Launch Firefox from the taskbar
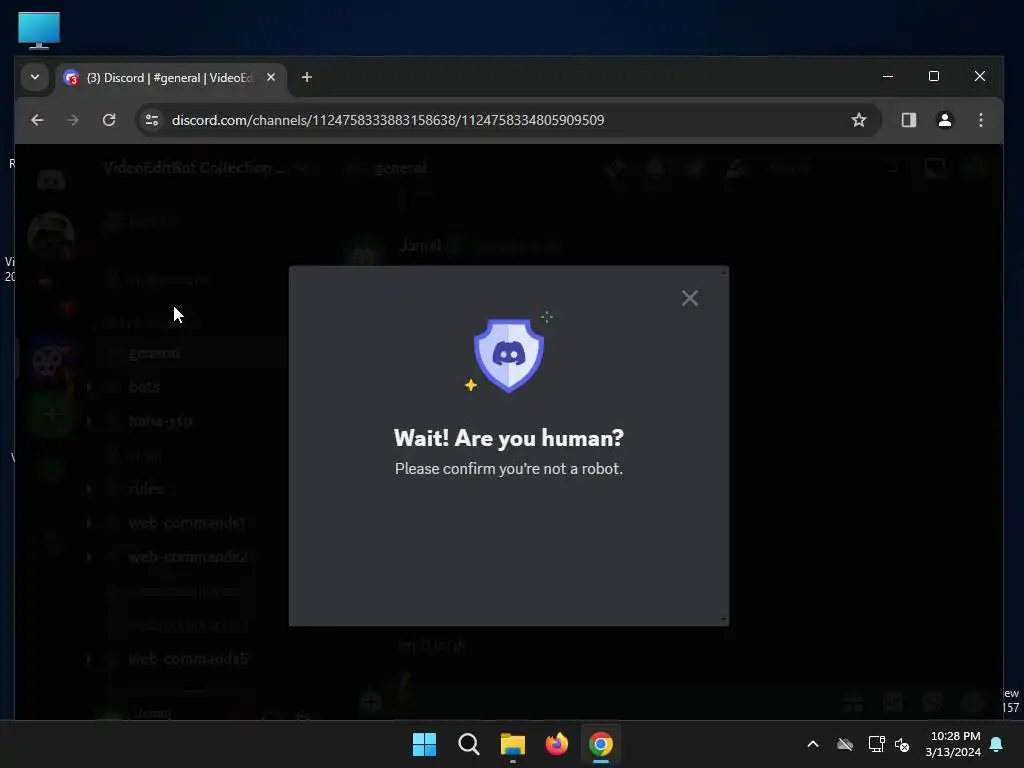Screen dimensions: 1024x768 pos(556,744)
